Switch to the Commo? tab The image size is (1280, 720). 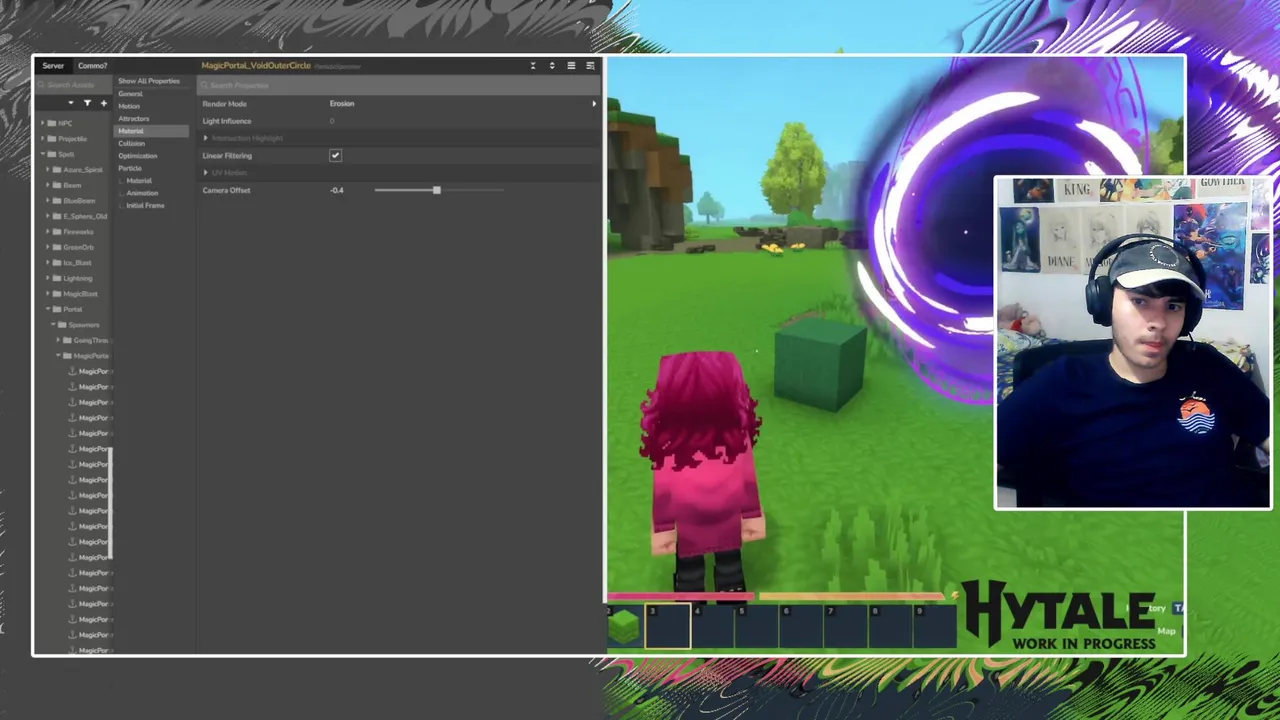point(92,66)
